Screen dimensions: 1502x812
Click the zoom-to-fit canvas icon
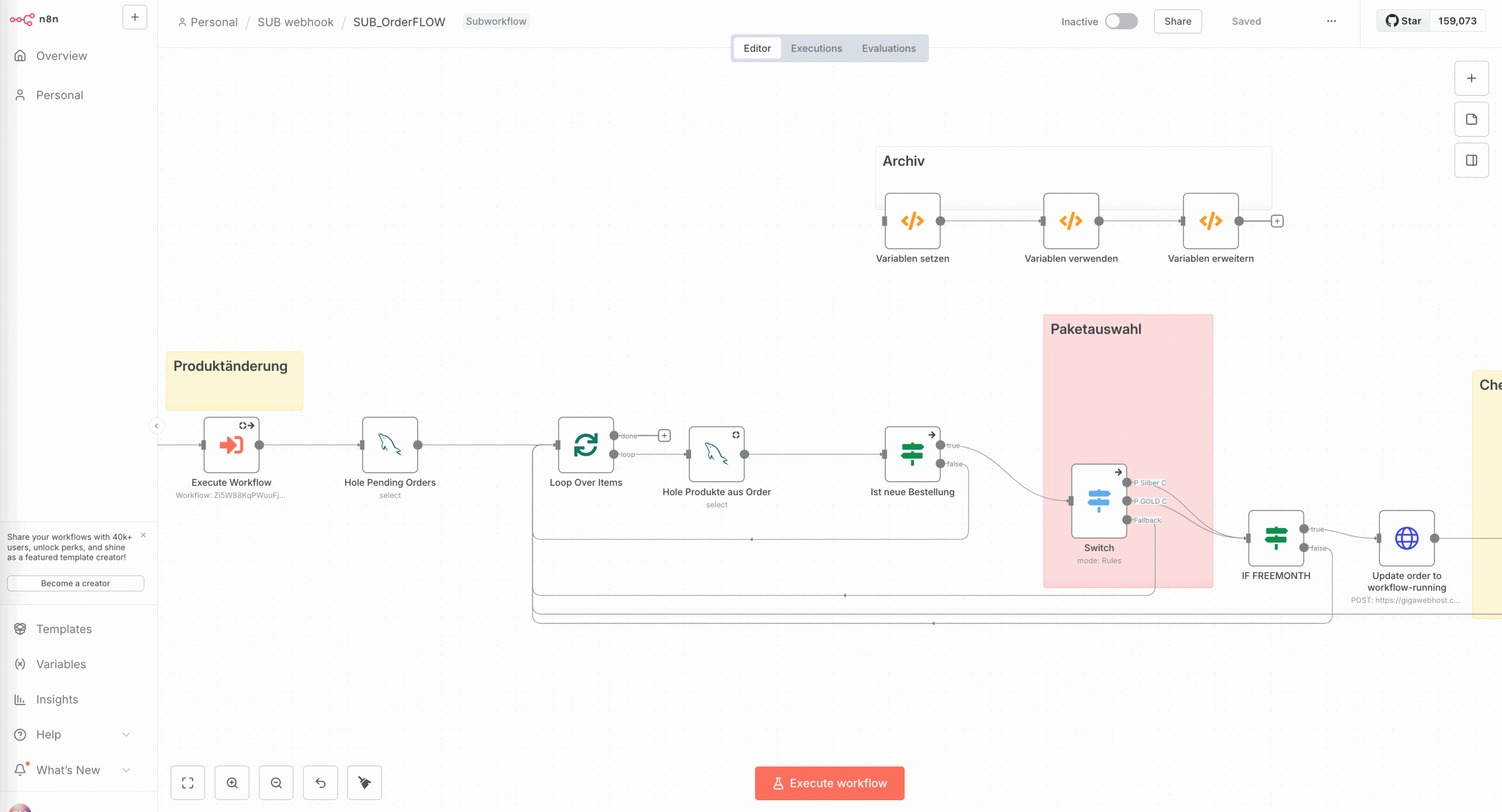pyautogui.click(x=188, y=783)
